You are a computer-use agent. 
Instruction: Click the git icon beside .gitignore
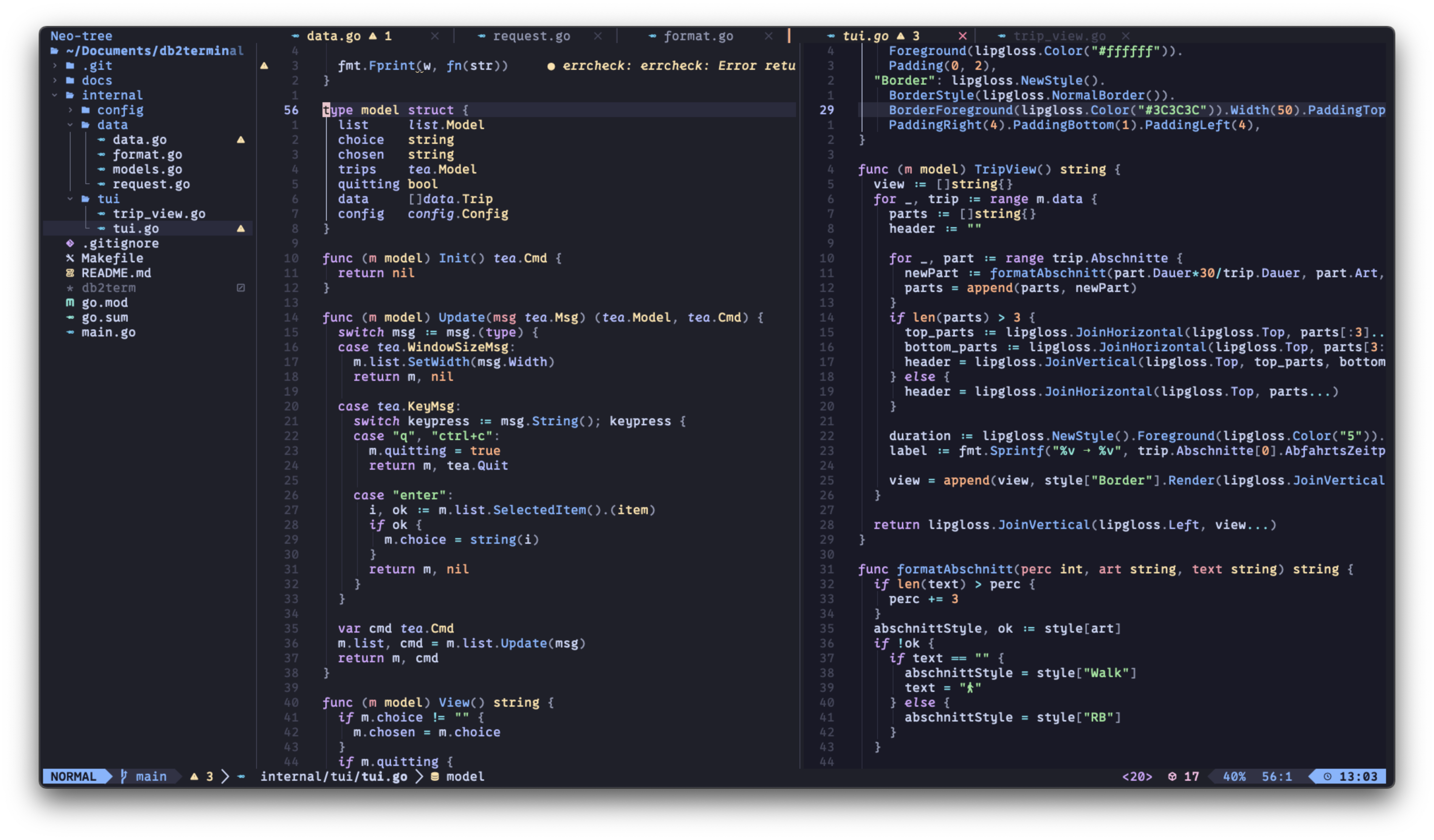(70, 243)
